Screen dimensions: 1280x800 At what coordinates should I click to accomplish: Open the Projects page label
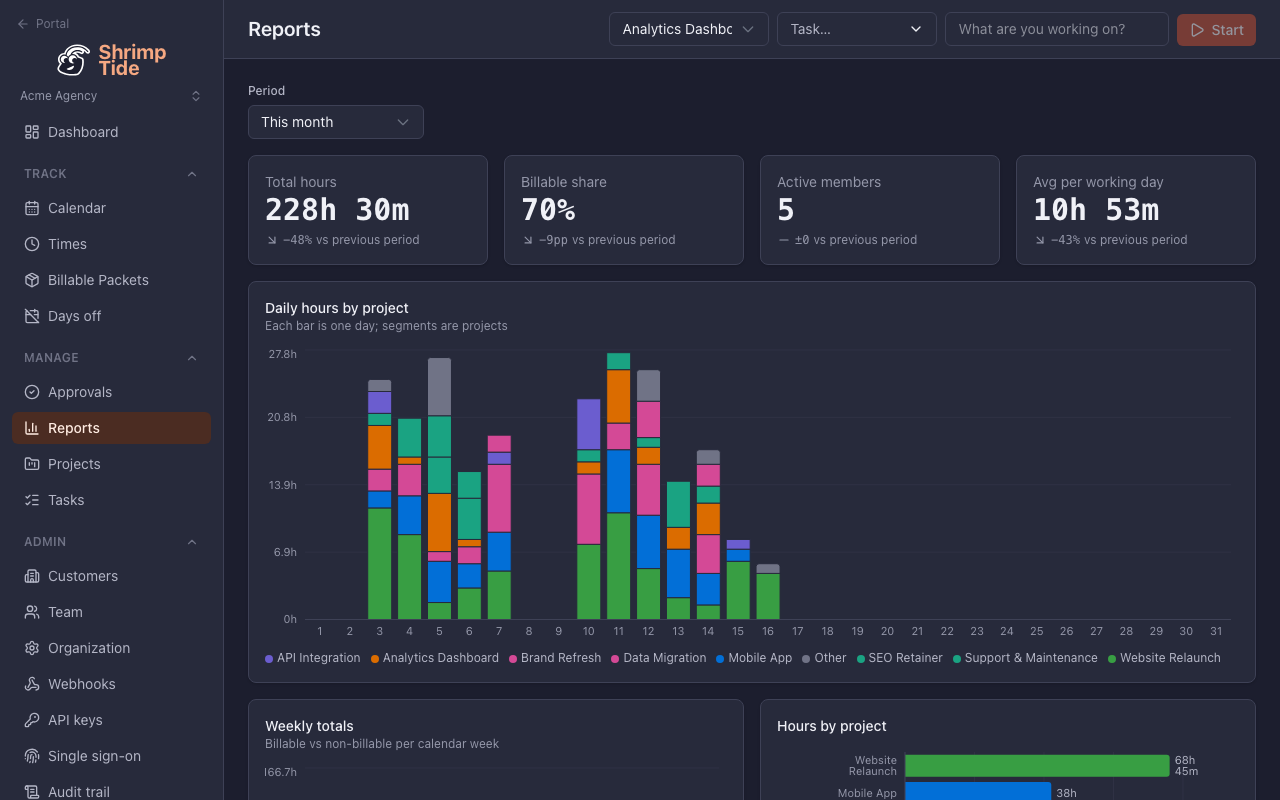(74, 464)
